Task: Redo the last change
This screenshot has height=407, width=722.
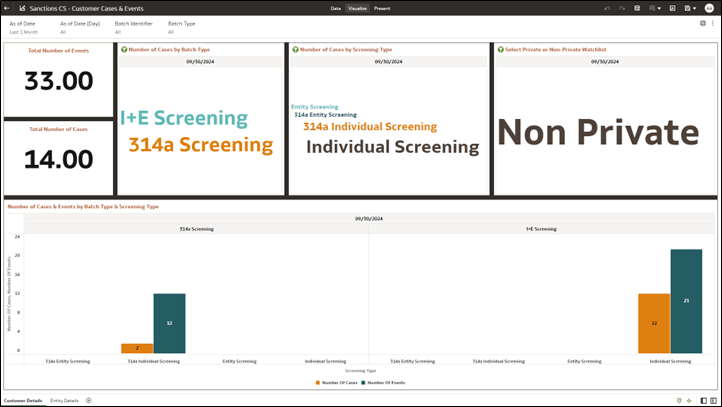Action: pos(622,8)
